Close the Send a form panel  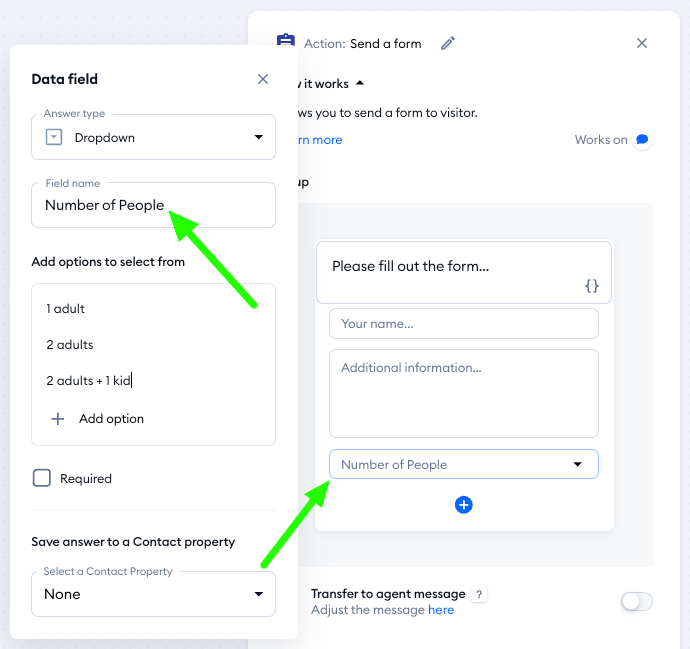(642, 43)
